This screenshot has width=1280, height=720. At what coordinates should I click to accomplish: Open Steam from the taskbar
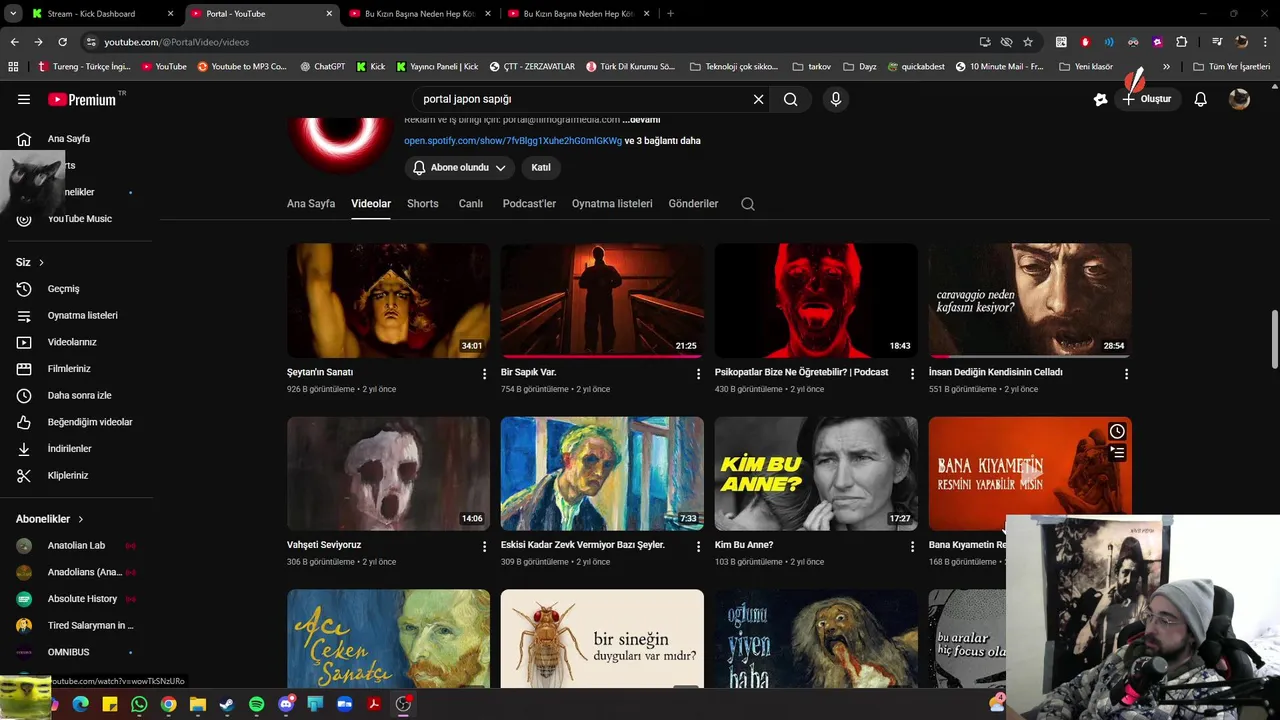227,704
